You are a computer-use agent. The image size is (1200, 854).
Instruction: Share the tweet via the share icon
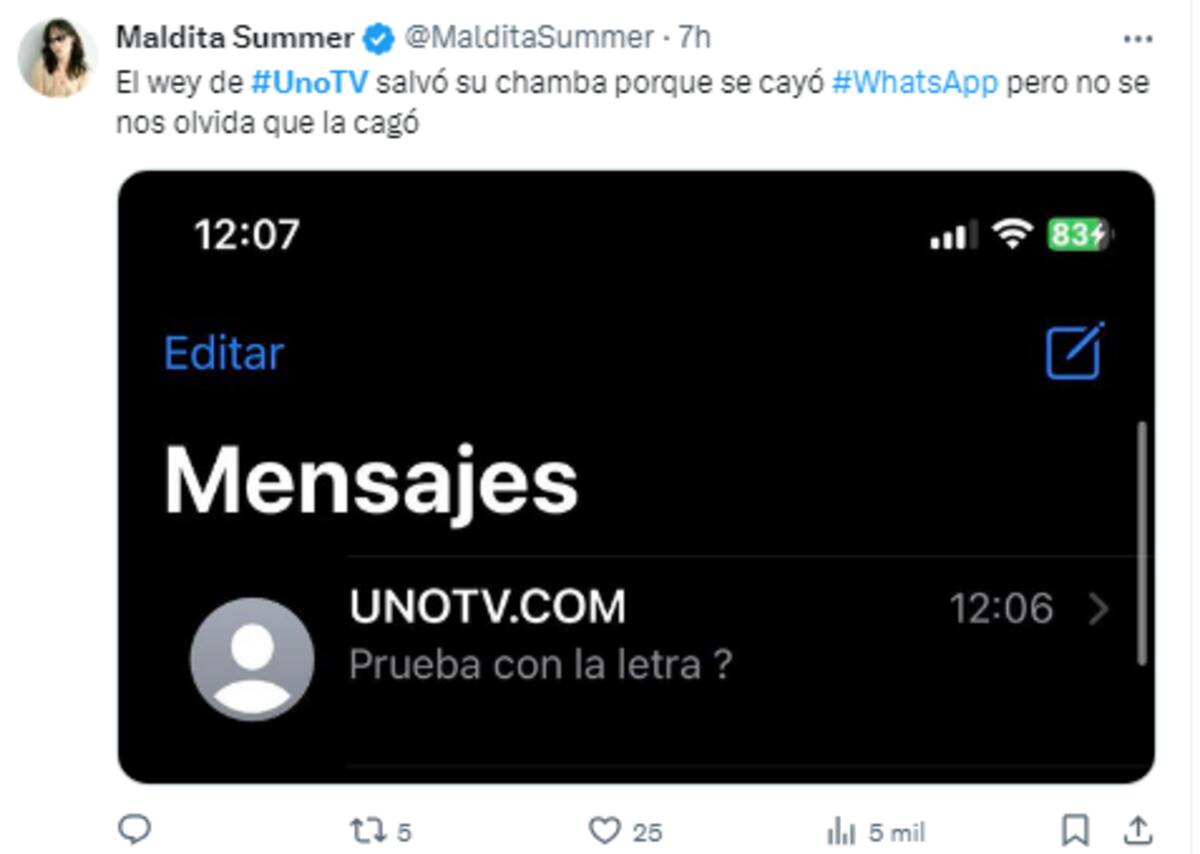click(x=1138, y=829)
